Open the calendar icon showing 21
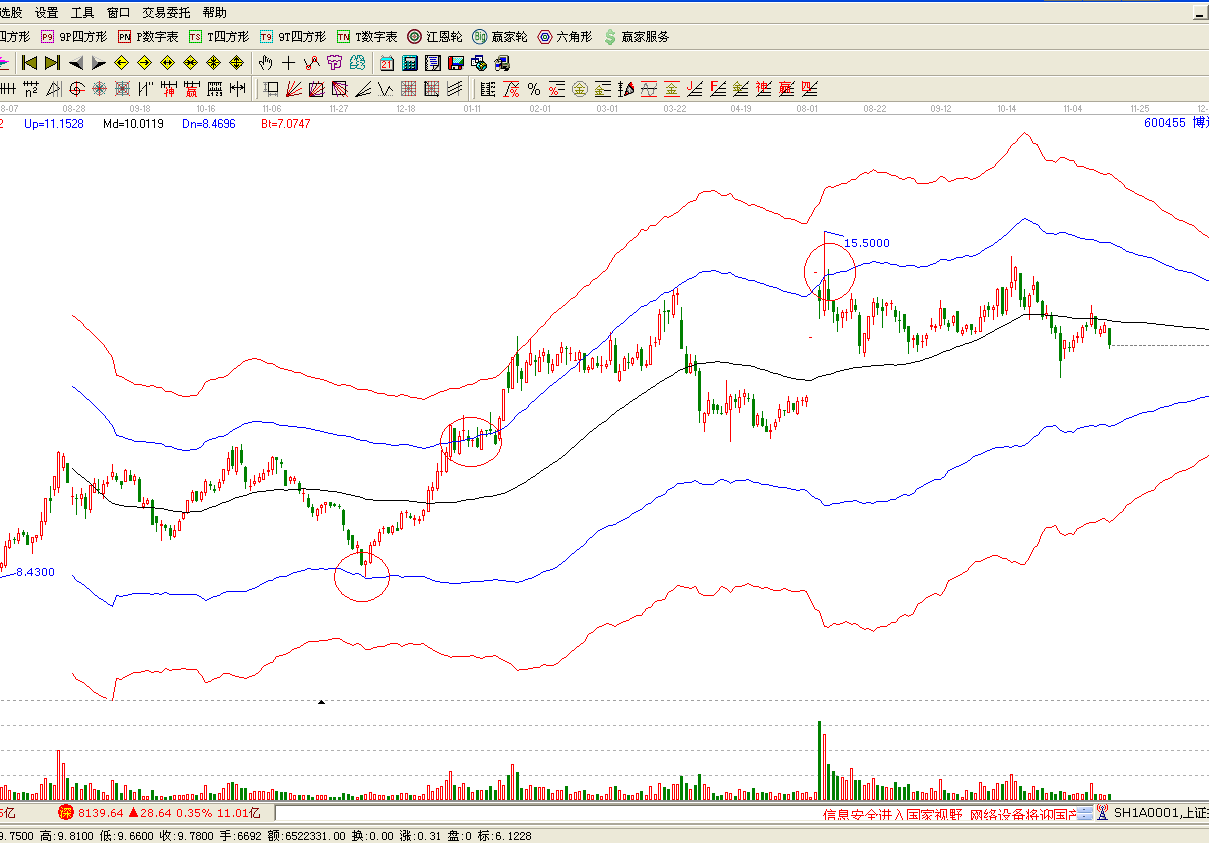Image resolution: width=1209 pixels, height=844 pixels. [x=386, y=63]
